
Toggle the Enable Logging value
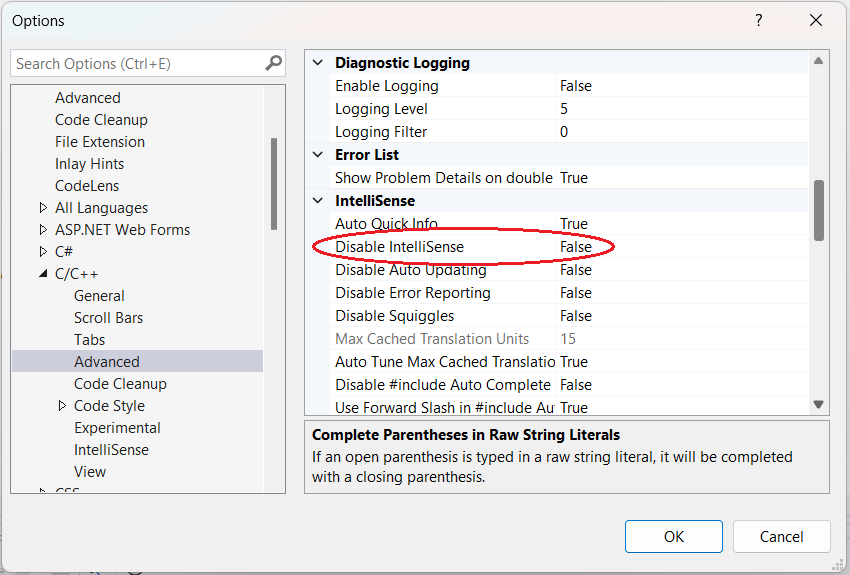pos(576,86)
